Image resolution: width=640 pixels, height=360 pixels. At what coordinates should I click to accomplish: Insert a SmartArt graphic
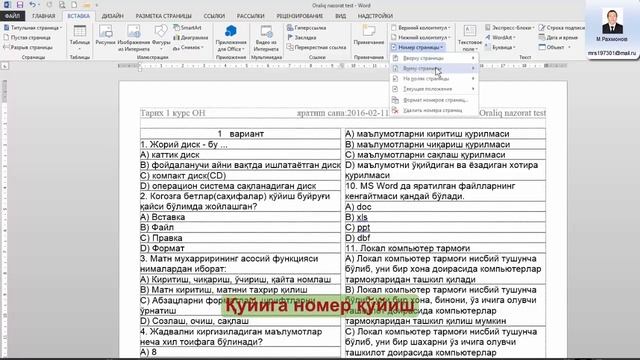[x=188, y=27]
